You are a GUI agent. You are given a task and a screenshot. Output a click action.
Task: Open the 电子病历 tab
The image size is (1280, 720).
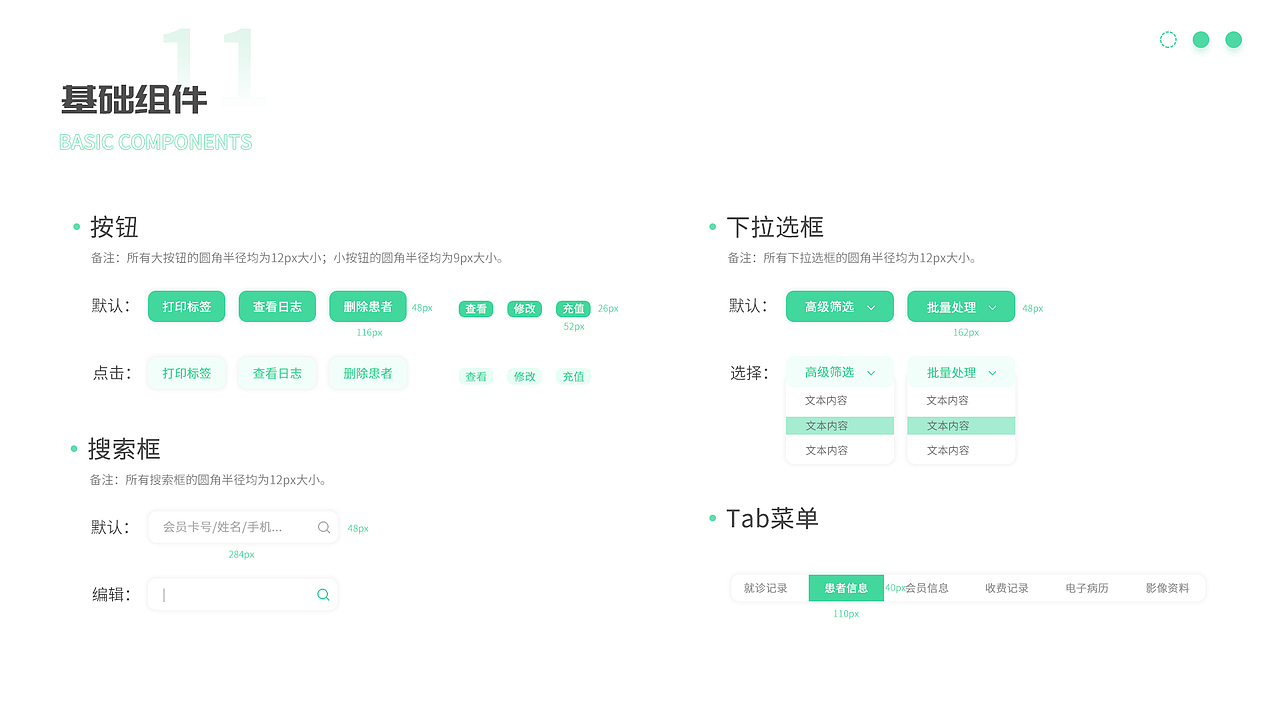pos(1087,588)
